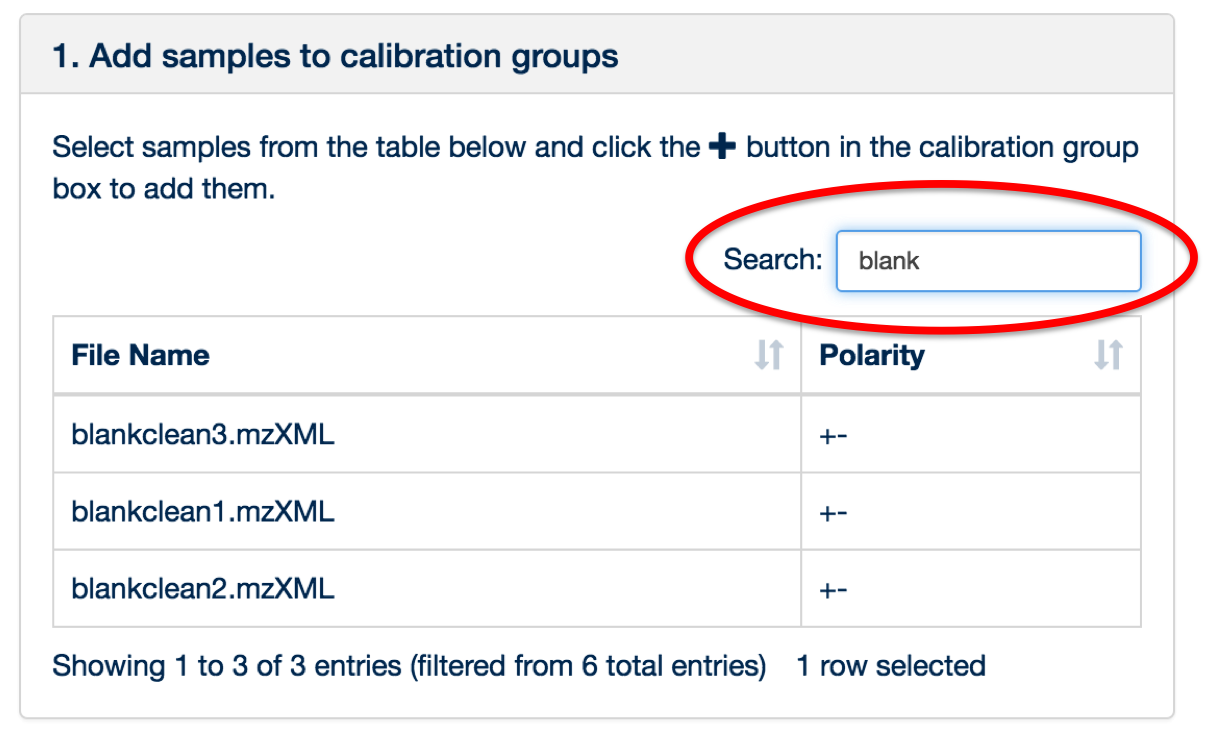Click the Polarity column header label
This screenshot has height=737, width=1205.
click(x=872, y=355)
